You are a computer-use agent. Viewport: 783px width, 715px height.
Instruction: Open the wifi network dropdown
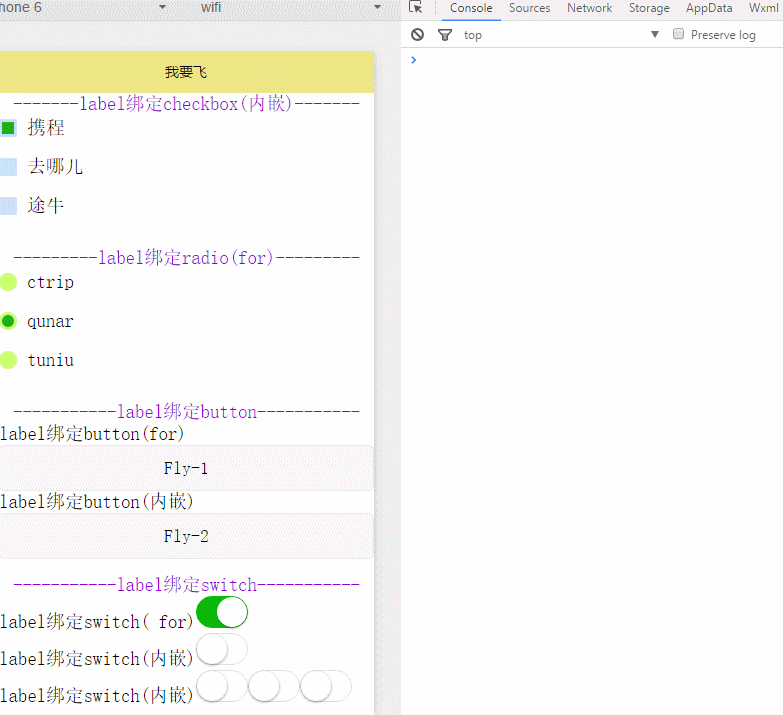[290, 8]
